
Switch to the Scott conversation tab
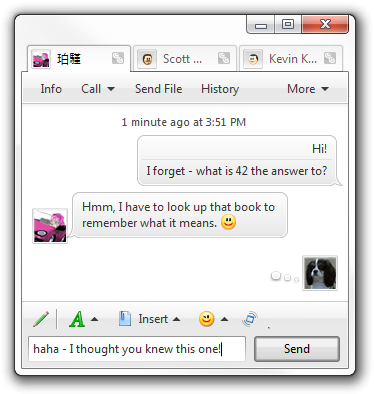coord(185,59)
